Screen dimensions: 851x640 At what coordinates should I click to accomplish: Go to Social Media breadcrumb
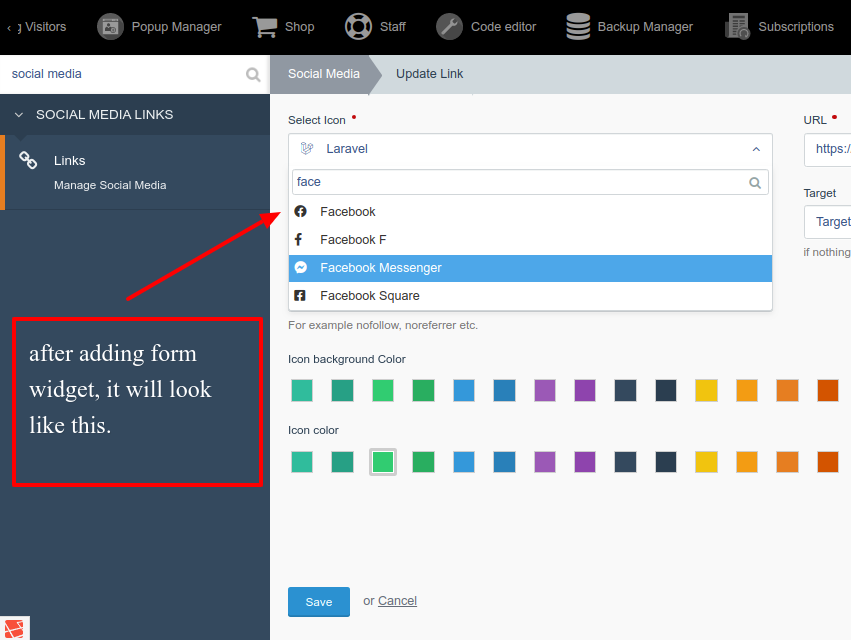(323, 74)
